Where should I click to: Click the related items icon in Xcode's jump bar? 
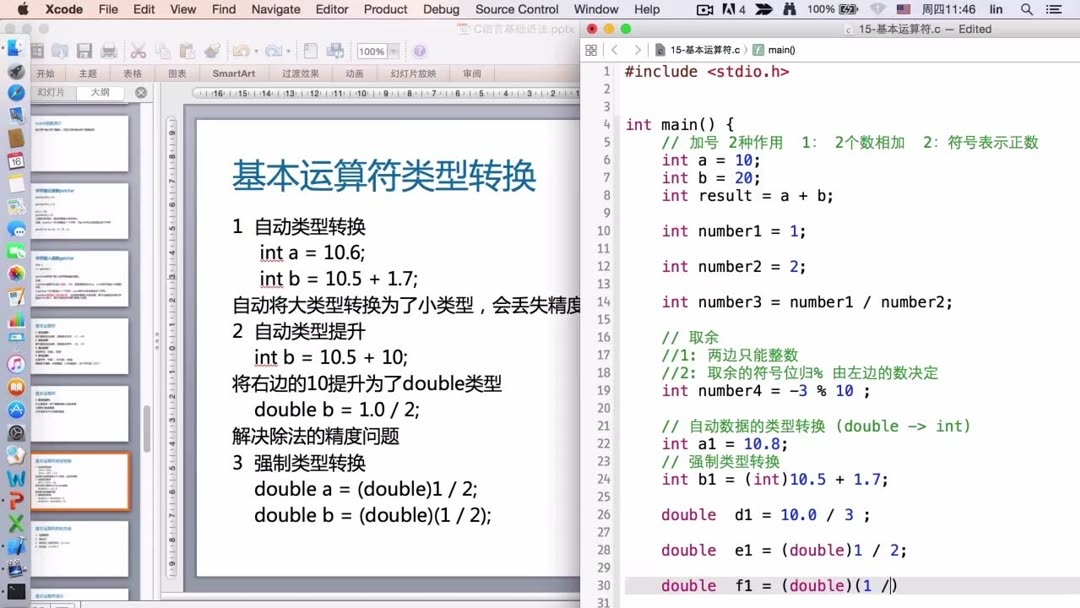tap(591, 48)
